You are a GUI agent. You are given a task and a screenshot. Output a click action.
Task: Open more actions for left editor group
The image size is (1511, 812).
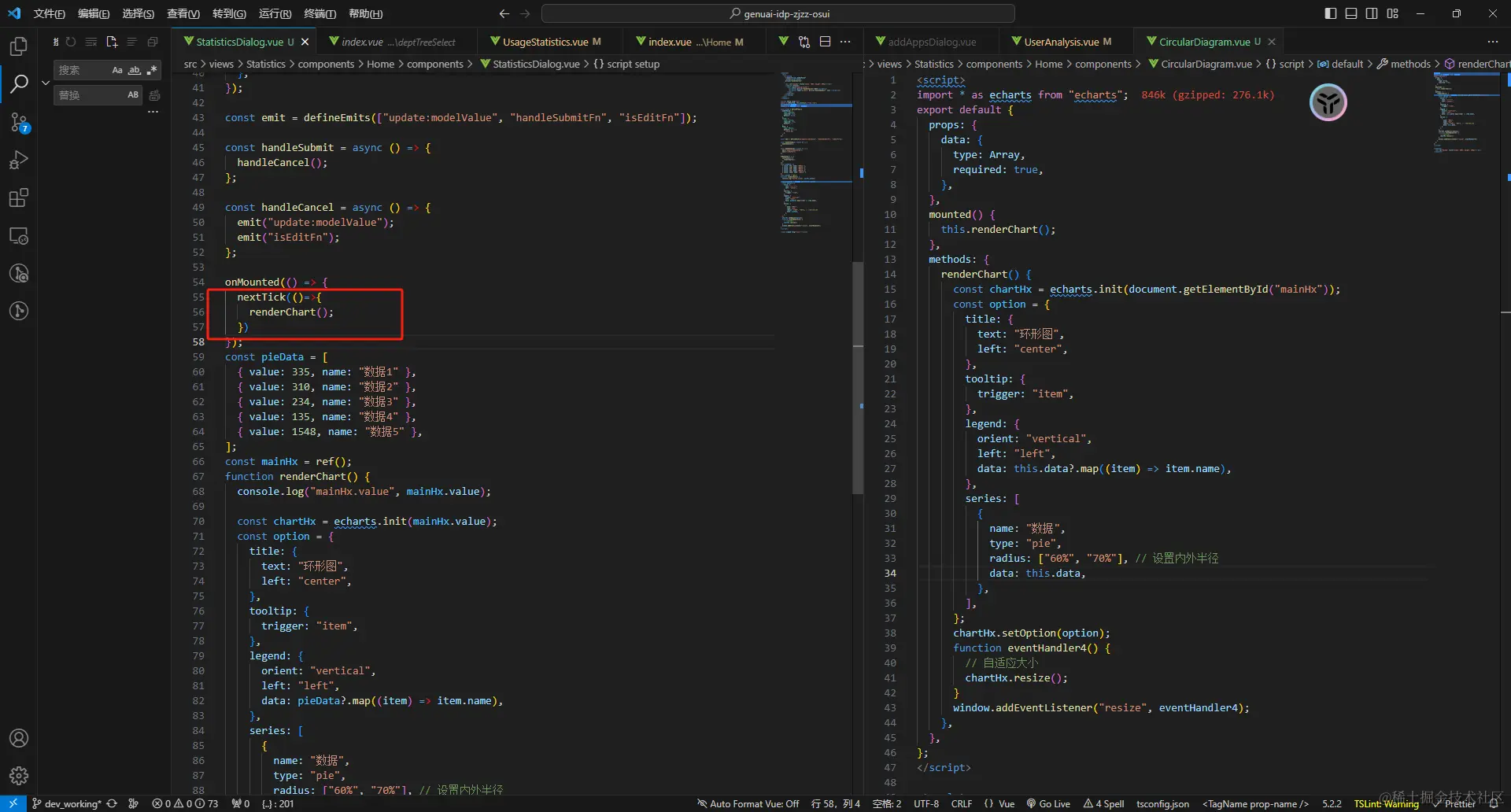[x=845, y=42]
